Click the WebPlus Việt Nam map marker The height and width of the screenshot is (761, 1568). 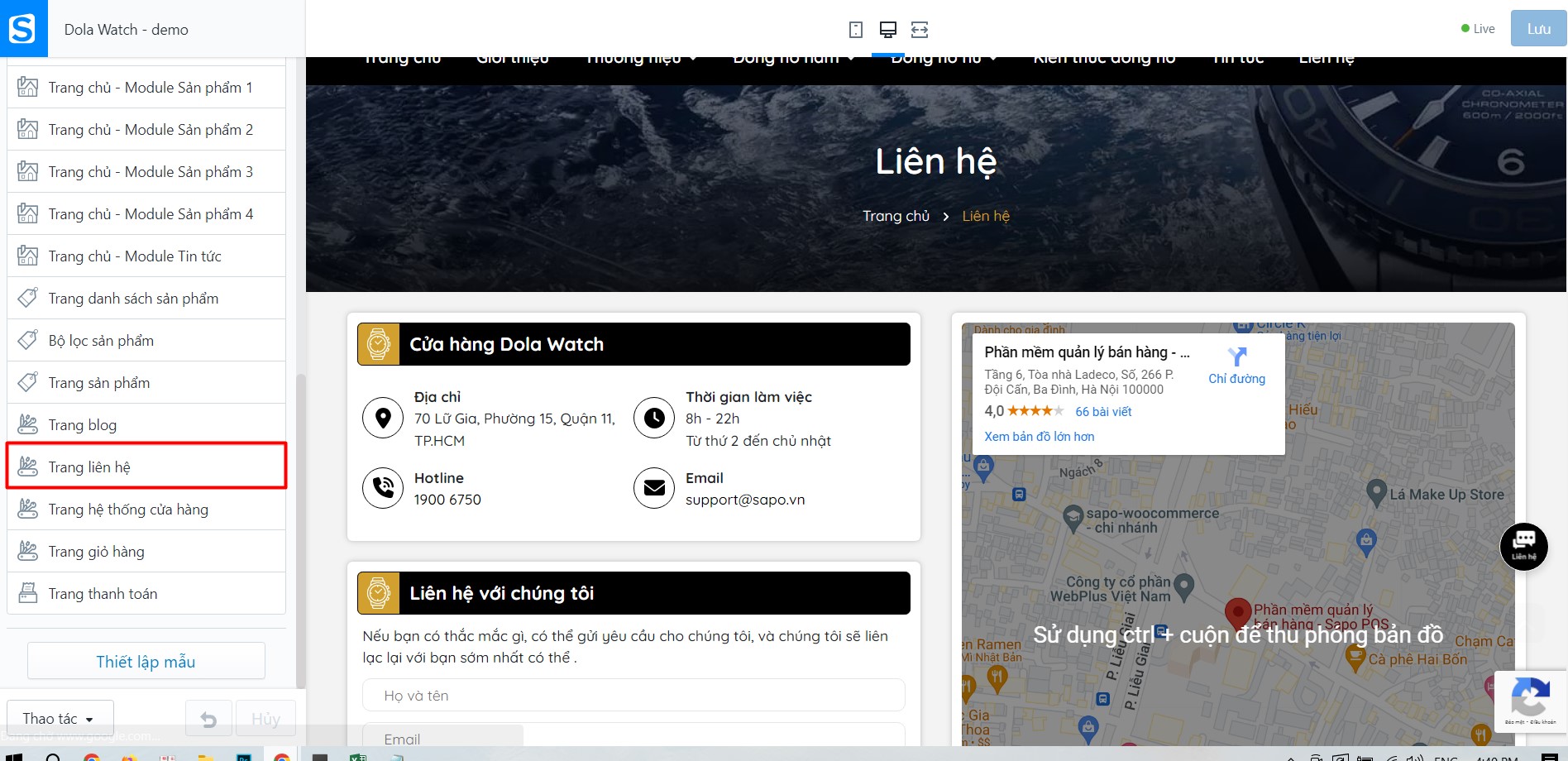click(1184, 587)
